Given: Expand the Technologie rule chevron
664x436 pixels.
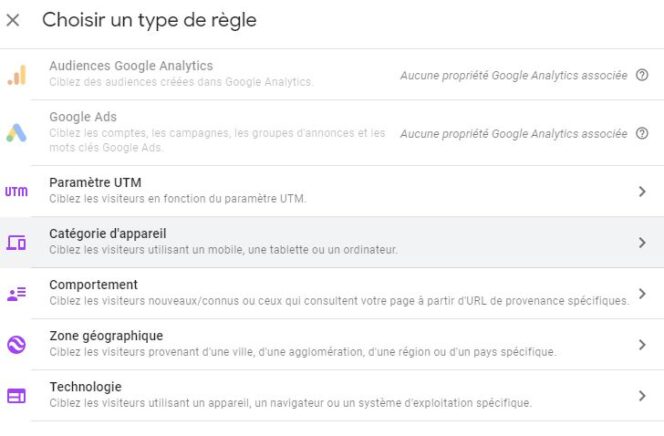Looking at the screenshot, I should pos(642,396).
